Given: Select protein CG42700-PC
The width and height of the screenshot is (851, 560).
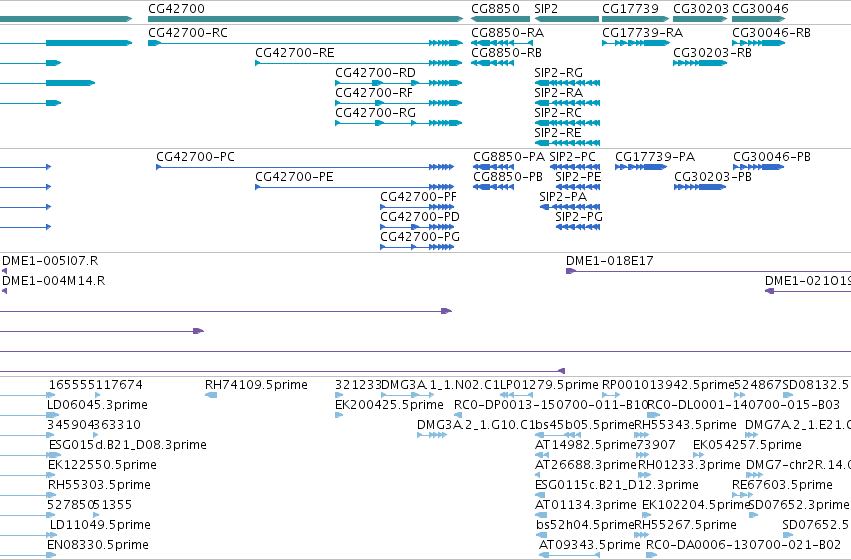Looking at the screenshot, I should (x=195, y=157).
